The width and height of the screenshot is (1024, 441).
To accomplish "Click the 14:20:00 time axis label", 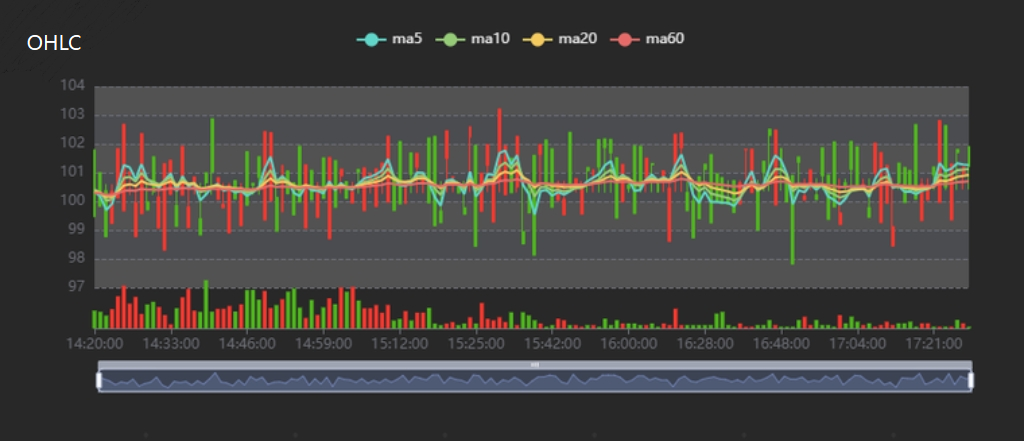I will 94,343.
